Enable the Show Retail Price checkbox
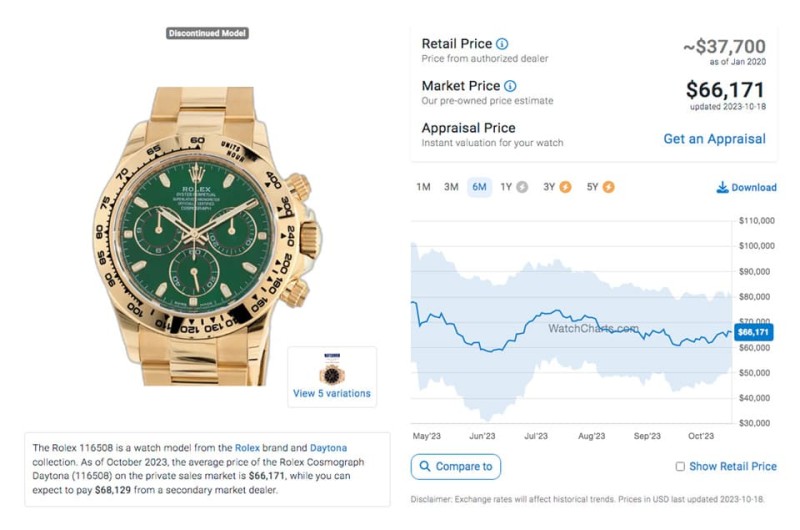This screenshot has width=800, height=530. pyautogui.click(x=680, y=466)
